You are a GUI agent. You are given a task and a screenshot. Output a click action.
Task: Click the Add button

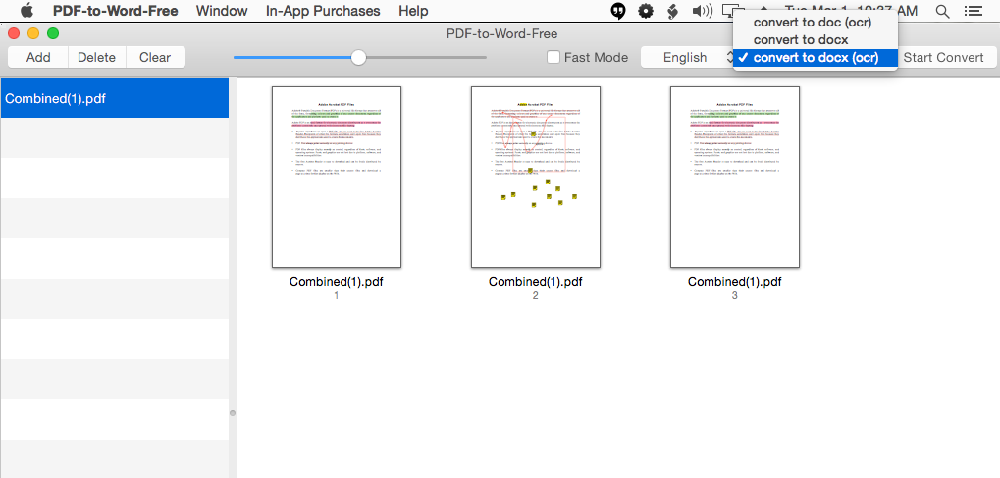pos(38,57)
